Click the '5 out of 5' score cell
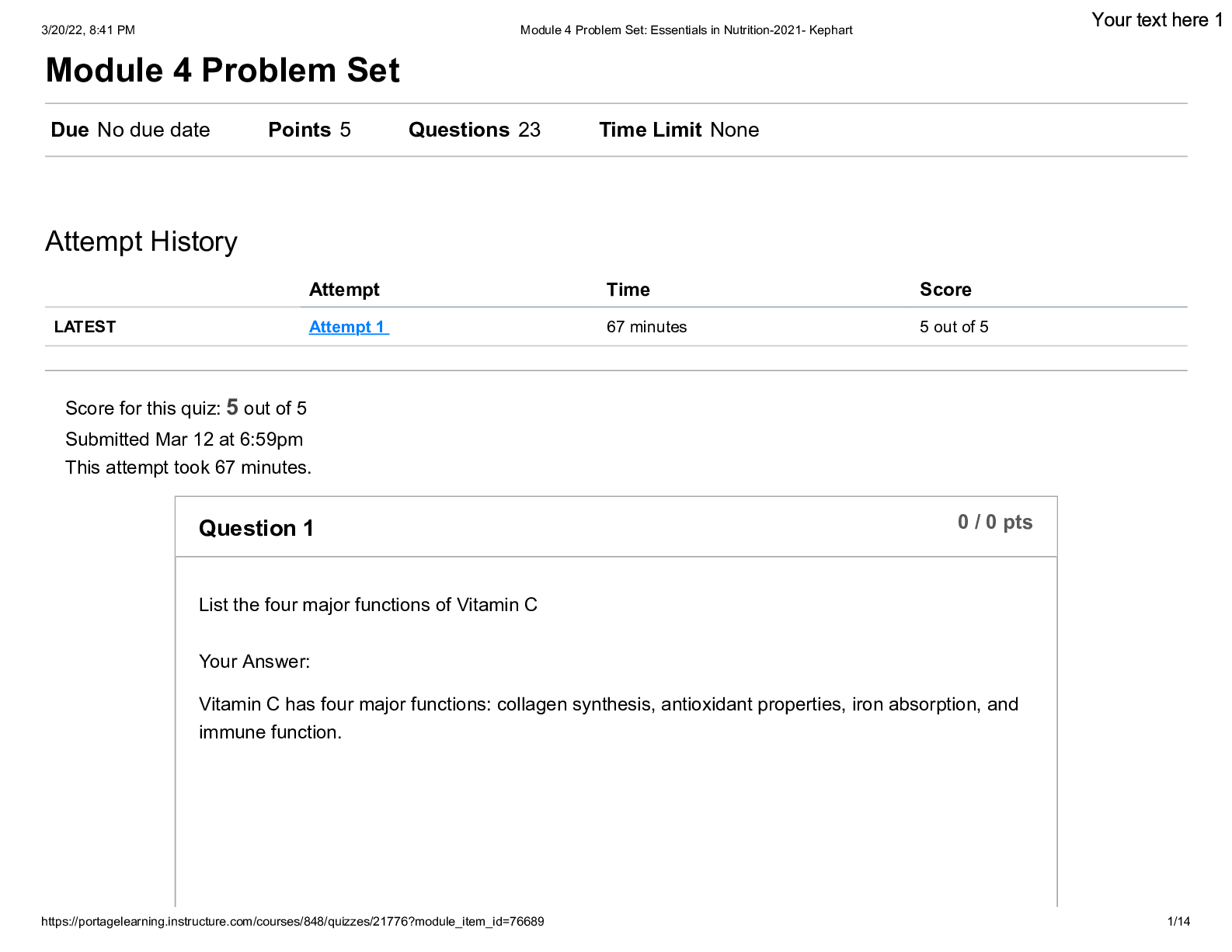1232x952 pixels. [x=953, y=327]
